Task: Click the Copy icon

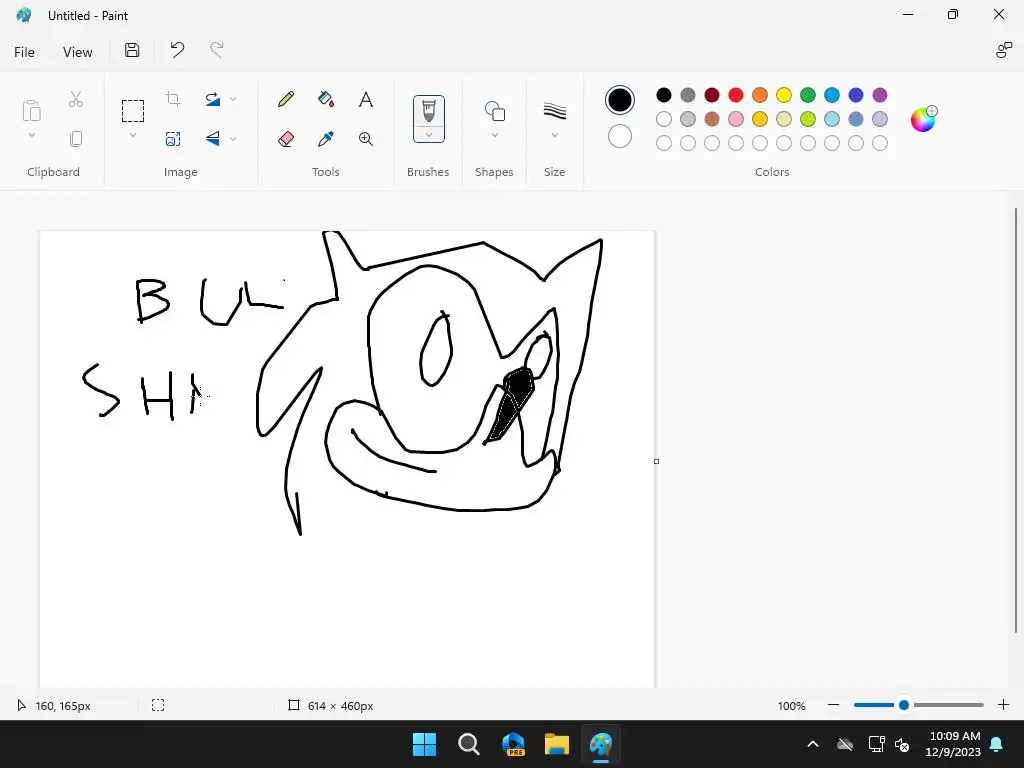Action: (76, 138)
